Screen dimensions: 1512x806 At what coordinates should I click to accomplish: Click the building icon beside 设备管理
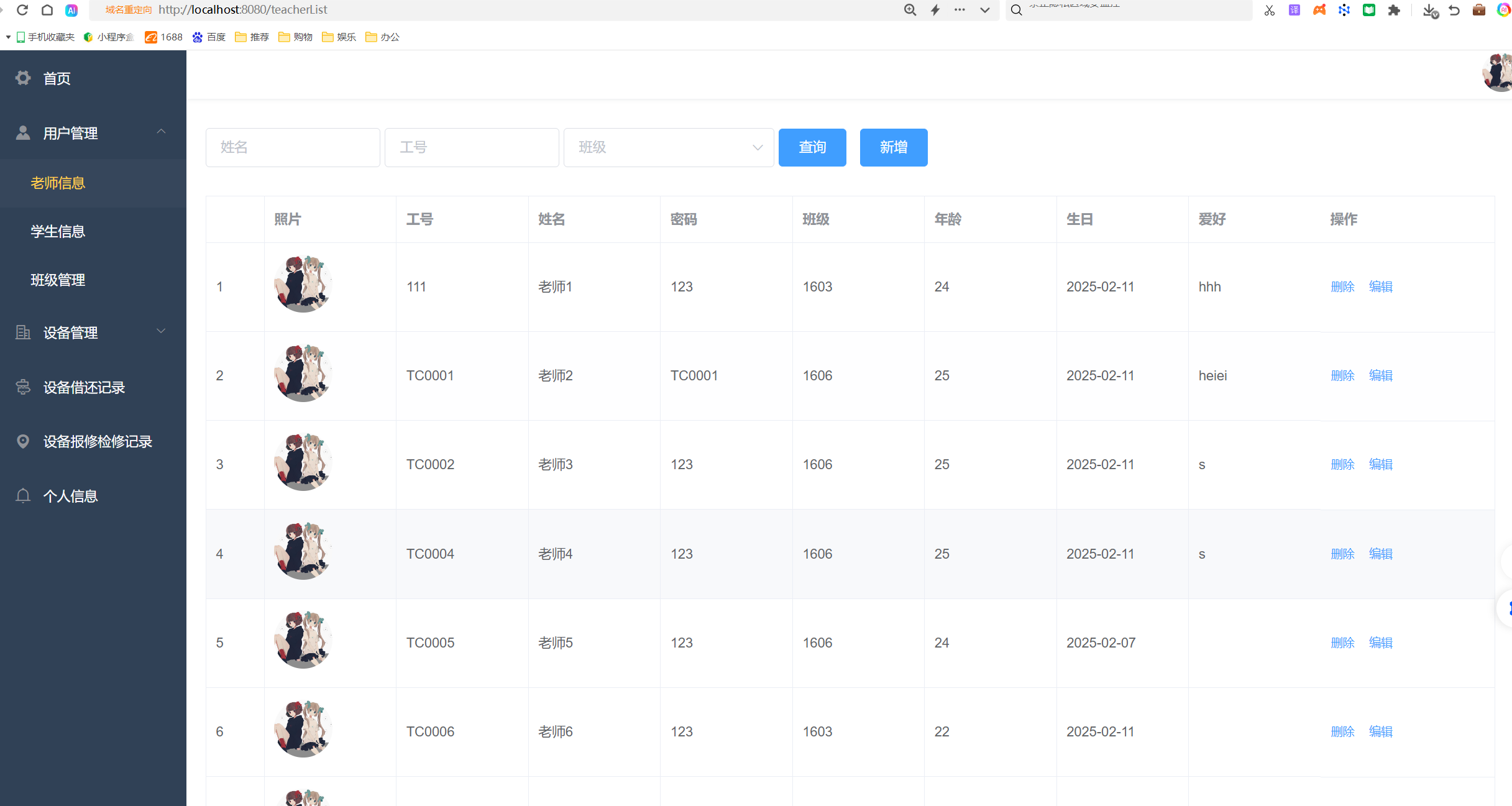click(x=23, y=332)
